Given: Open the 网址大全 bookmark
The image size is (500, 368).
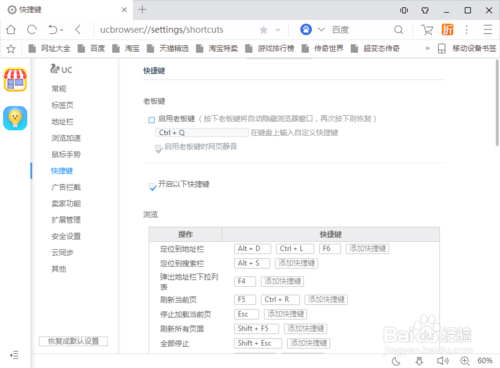Looking at the screenshot, I should [49, 49].
